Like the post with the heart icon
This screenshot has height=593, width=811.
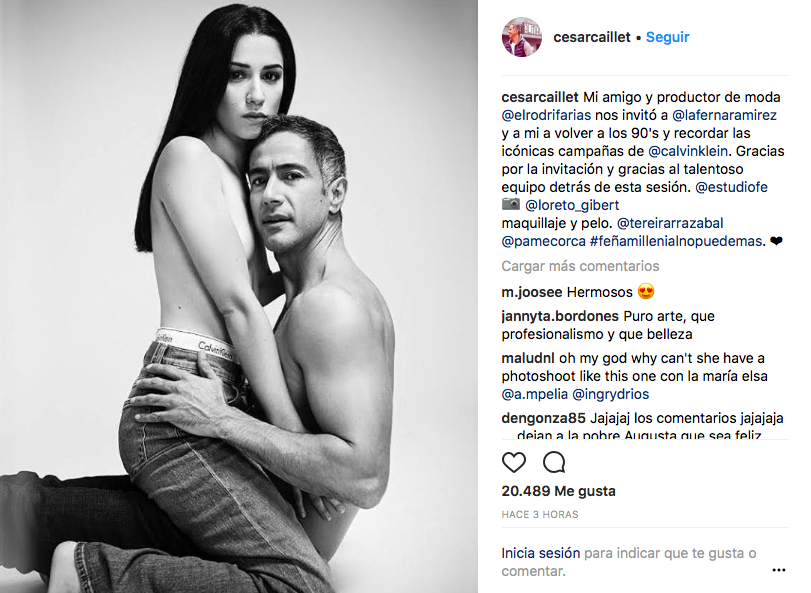point(514,462)
